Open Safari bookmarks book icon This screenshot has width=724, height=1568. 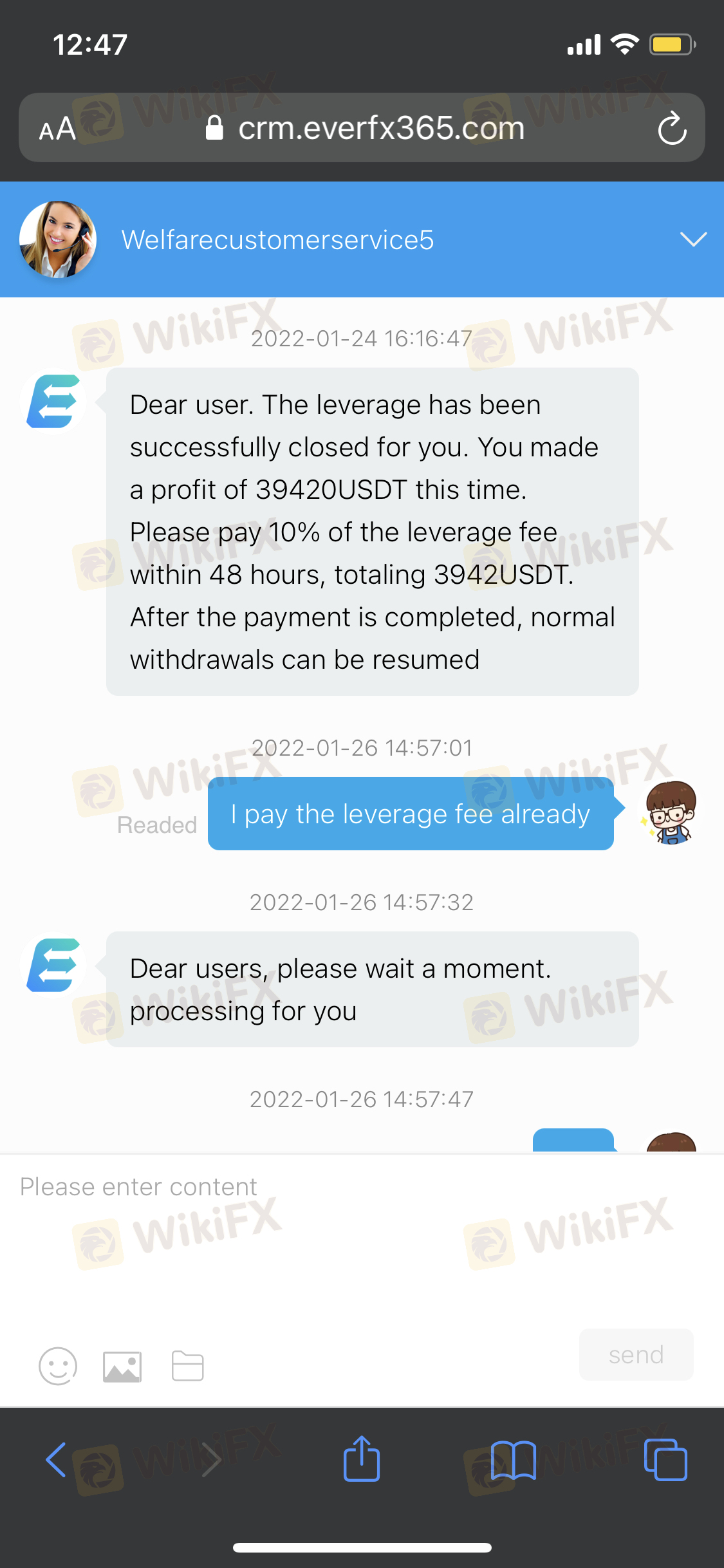click(x=513, y=1460)
